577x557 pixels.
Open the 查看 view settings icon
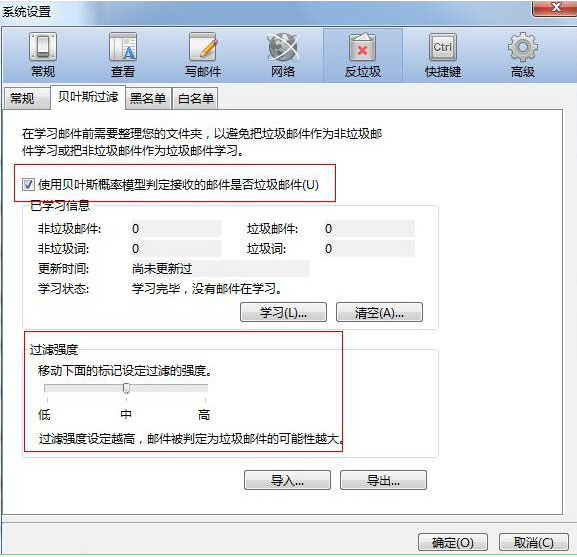click(x=123, y=55)
